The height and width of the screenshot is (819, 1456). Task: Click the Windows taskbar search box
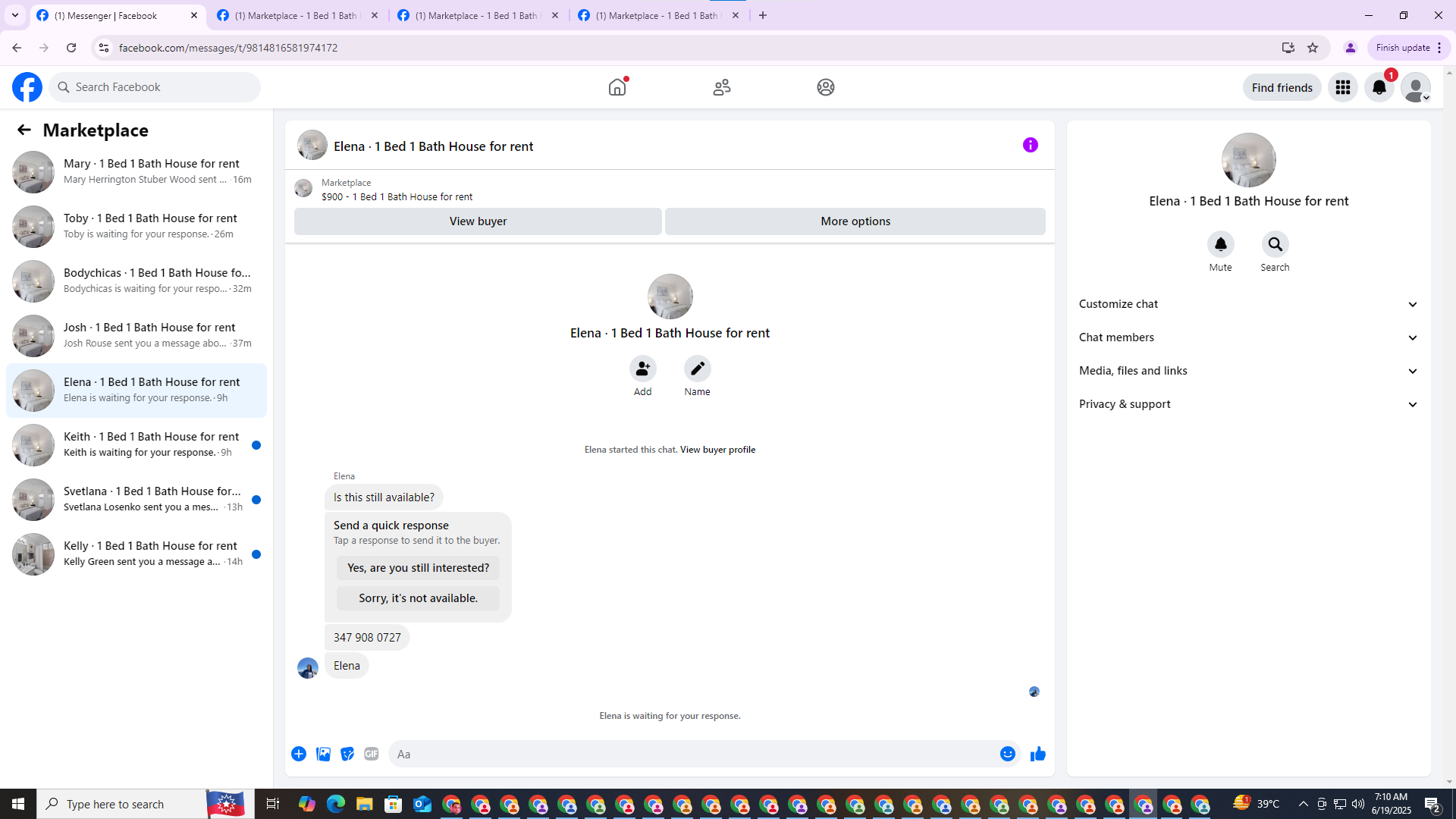coord(144,804)
